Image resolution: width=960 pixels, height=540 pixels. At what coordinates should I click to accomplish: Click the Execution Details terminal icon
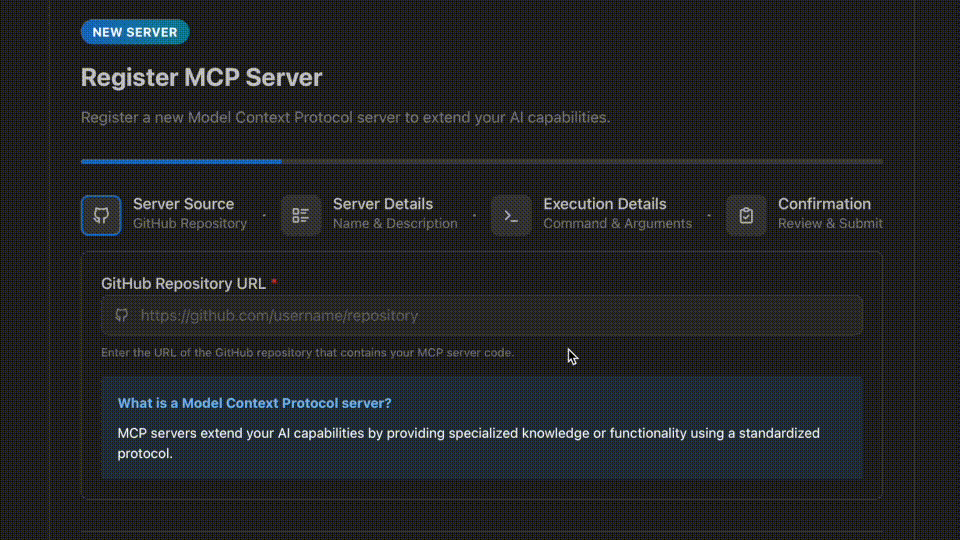[511, 215]
